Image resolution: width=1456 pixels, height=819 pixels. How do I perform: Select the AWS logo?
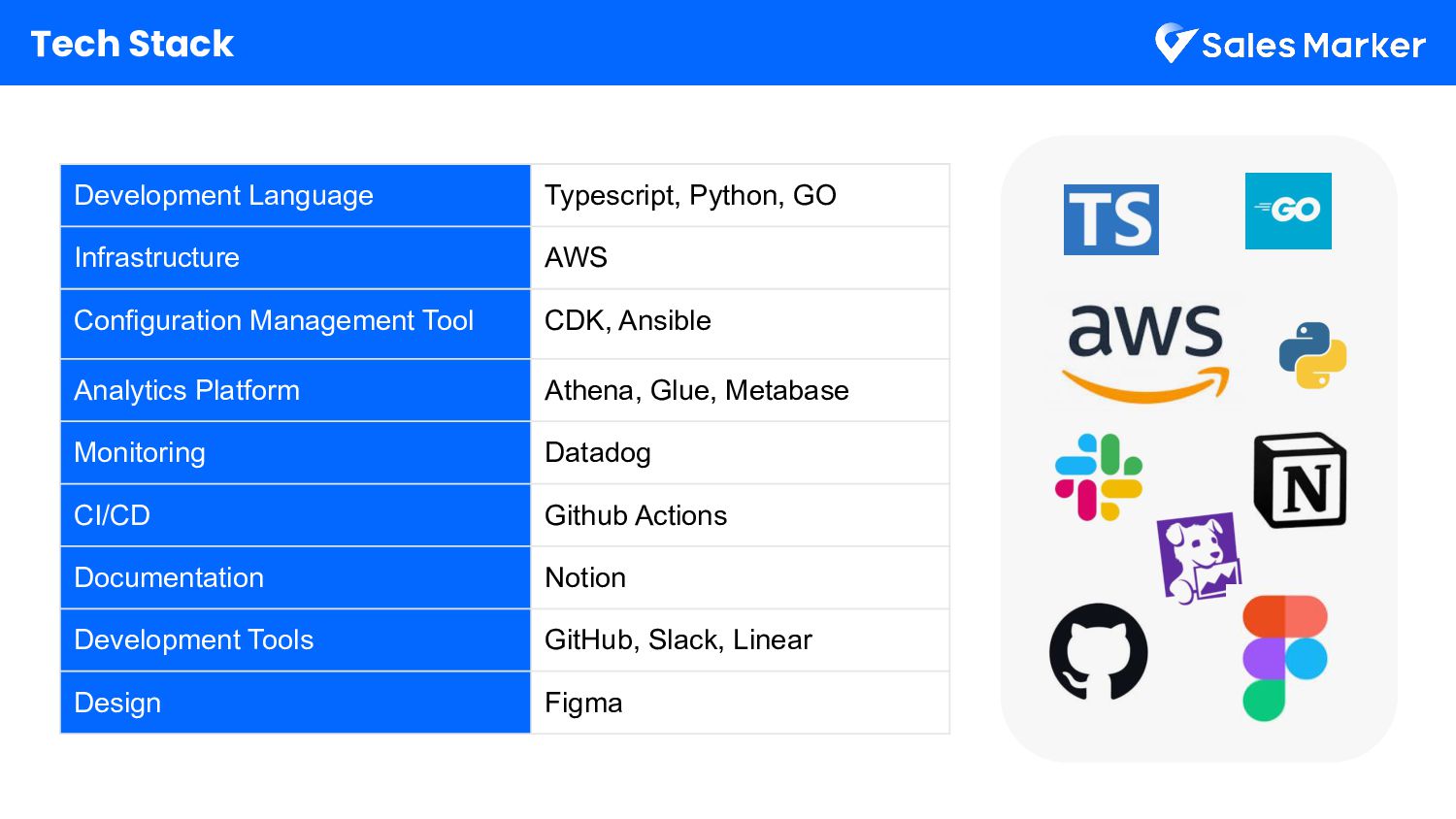(1144, 351)
